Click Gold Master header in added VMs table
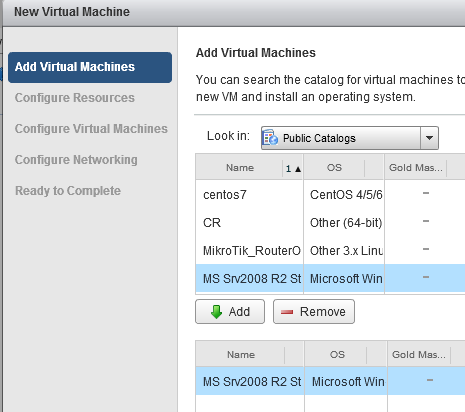465x412 pixels. pyautogui.click(x=419, y=355)
